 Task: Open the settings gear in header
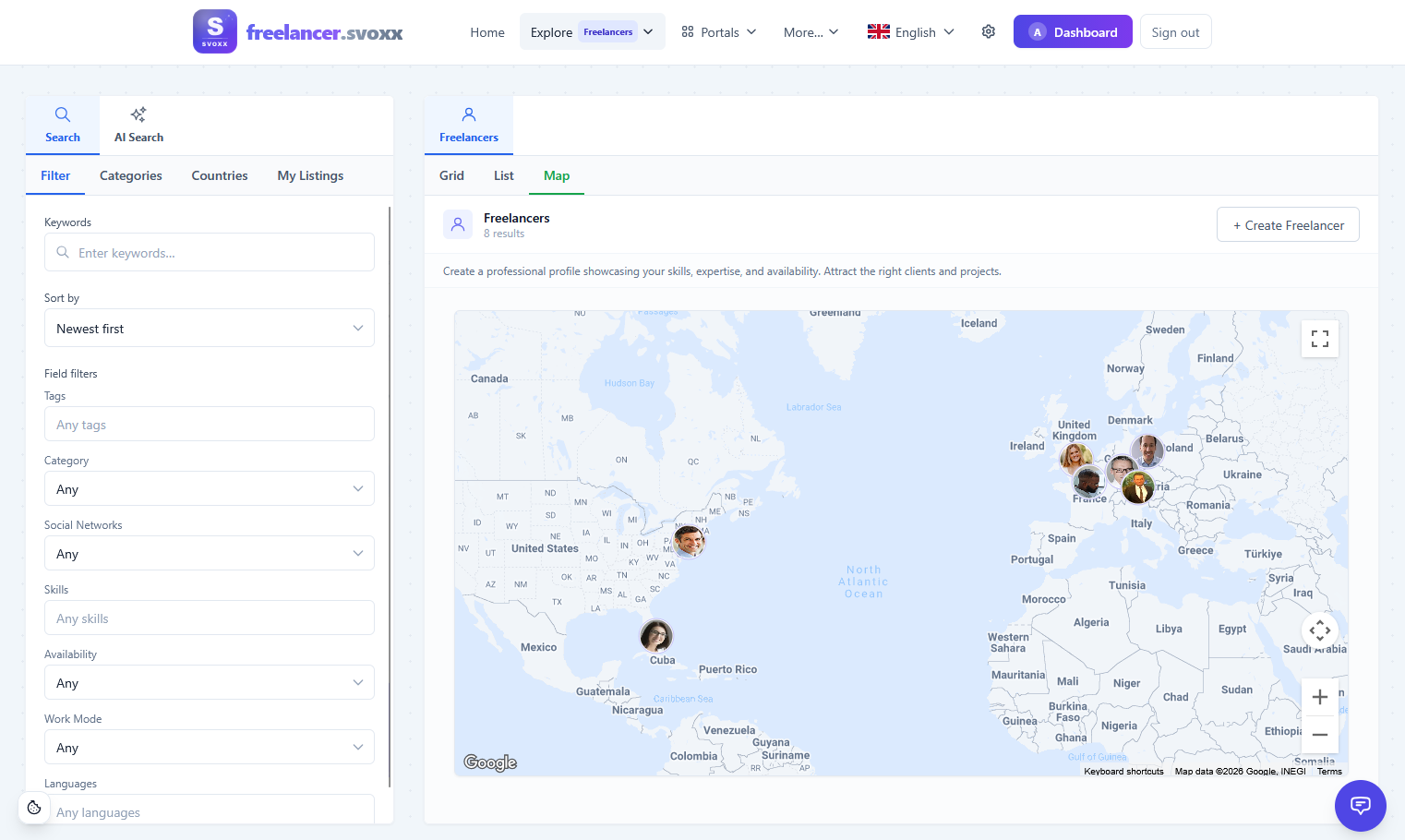coord(989,31)
